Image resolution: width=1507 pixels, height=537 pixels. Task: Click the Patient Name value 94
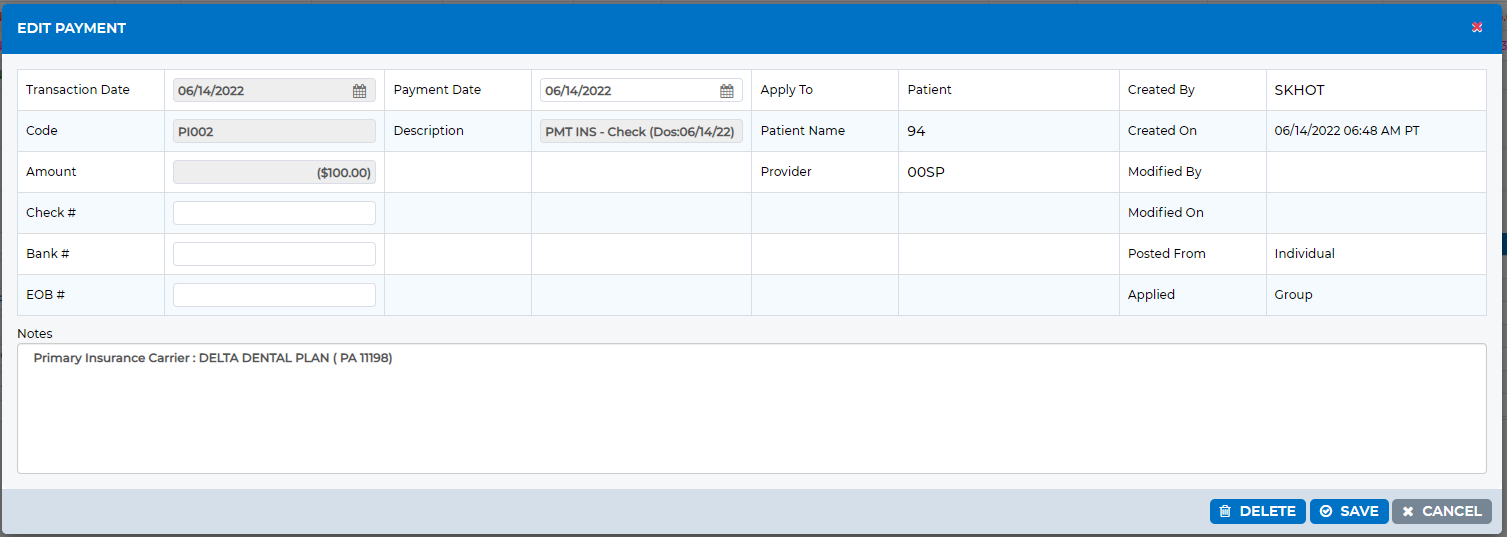click(x=916, y=131)
